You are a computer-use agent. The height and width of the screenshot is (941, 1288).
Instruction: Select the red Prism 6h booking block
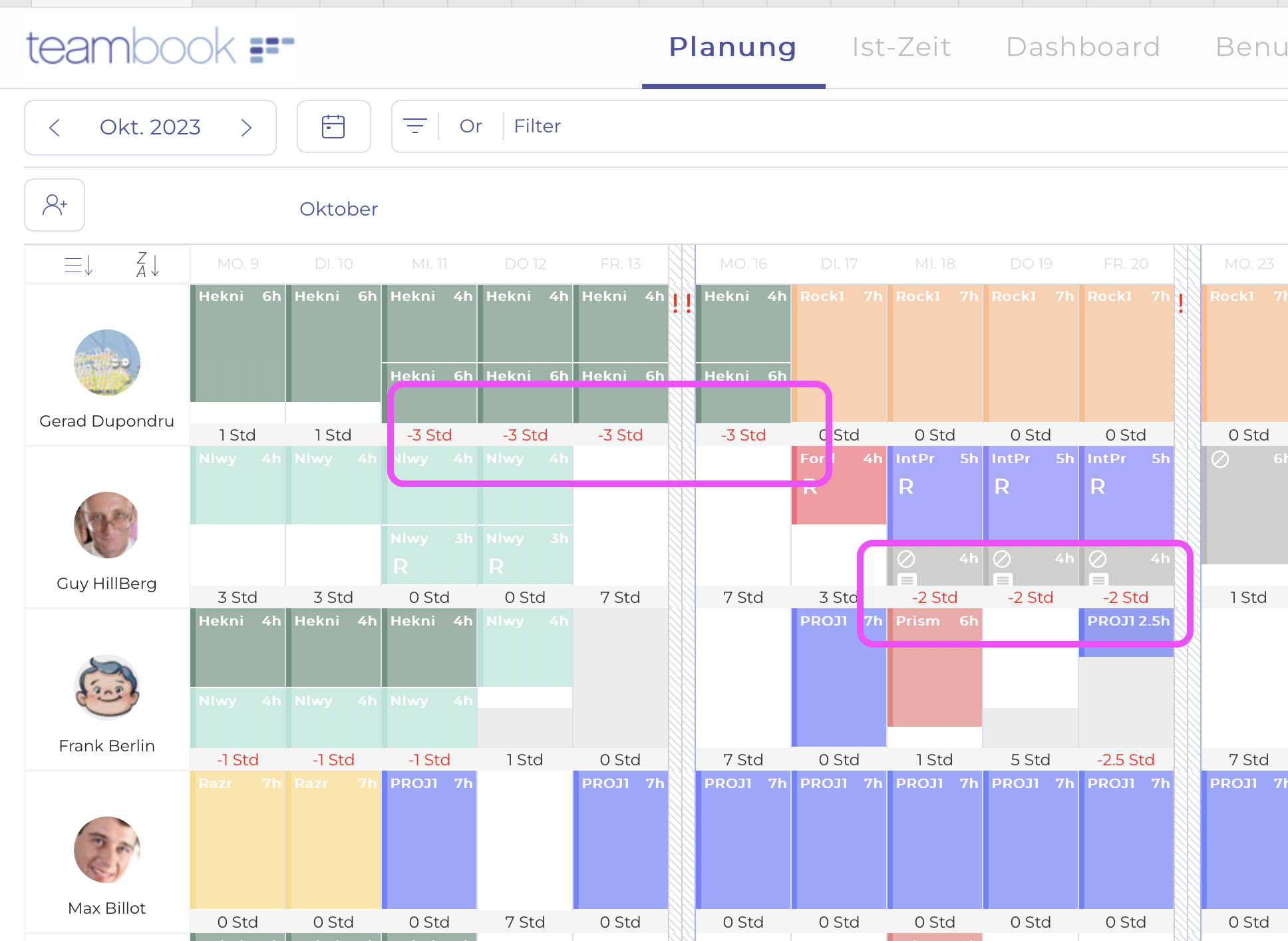click(935, 665)
